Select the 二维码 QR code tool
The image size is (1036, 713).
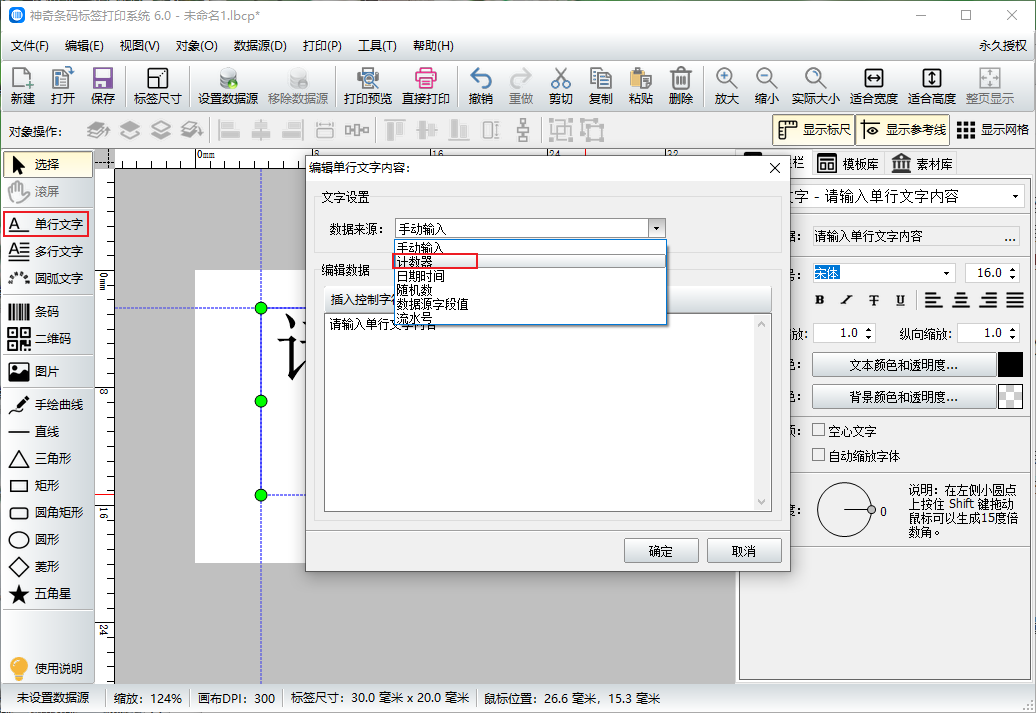tap(47, 339)
